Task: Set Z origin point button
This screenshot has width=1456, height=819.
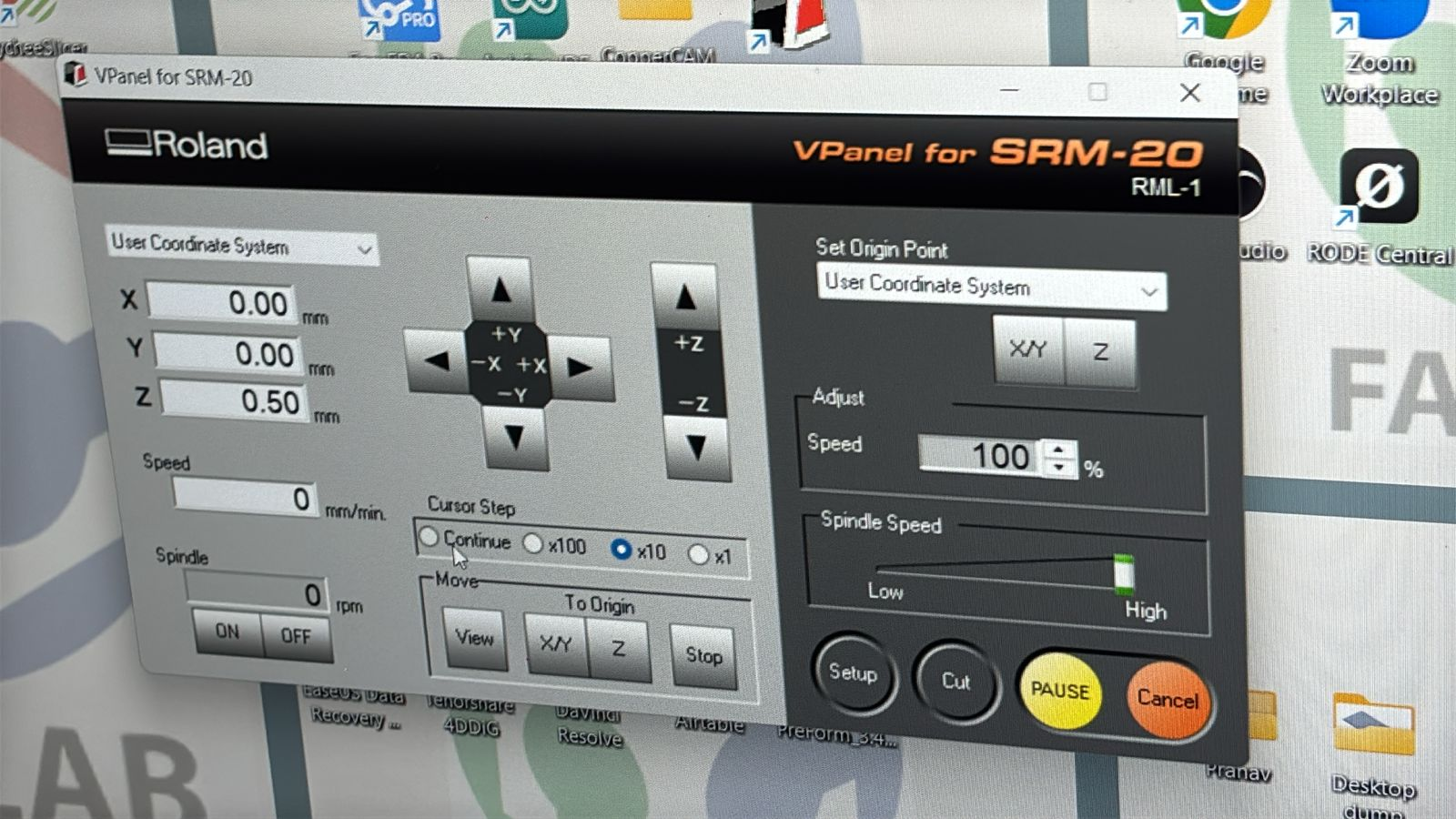Action: tap(1100, 353)
